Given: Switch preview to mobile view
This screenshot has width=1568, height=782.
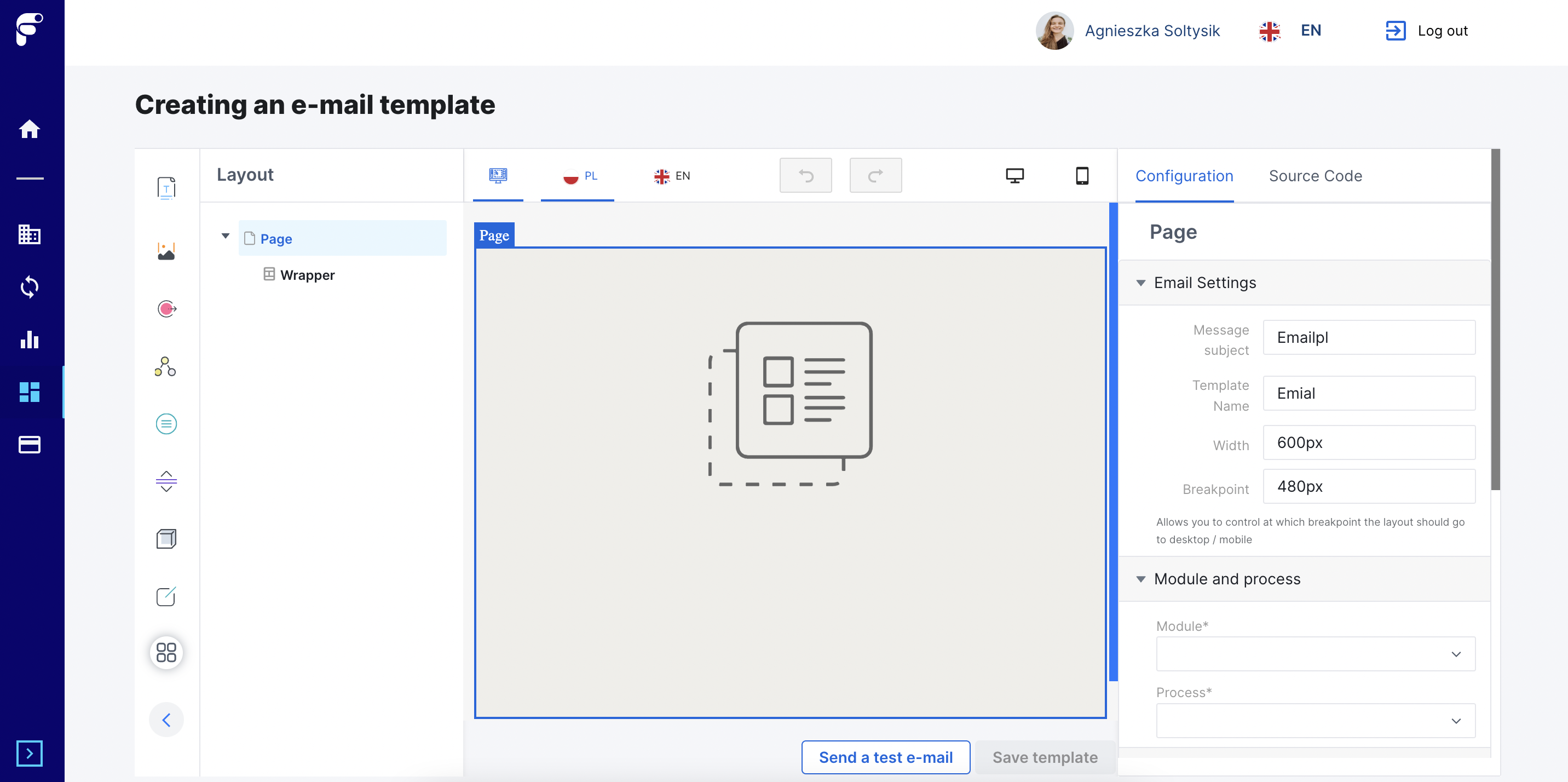Looking at the screenshot, I should pos(1082,176).
